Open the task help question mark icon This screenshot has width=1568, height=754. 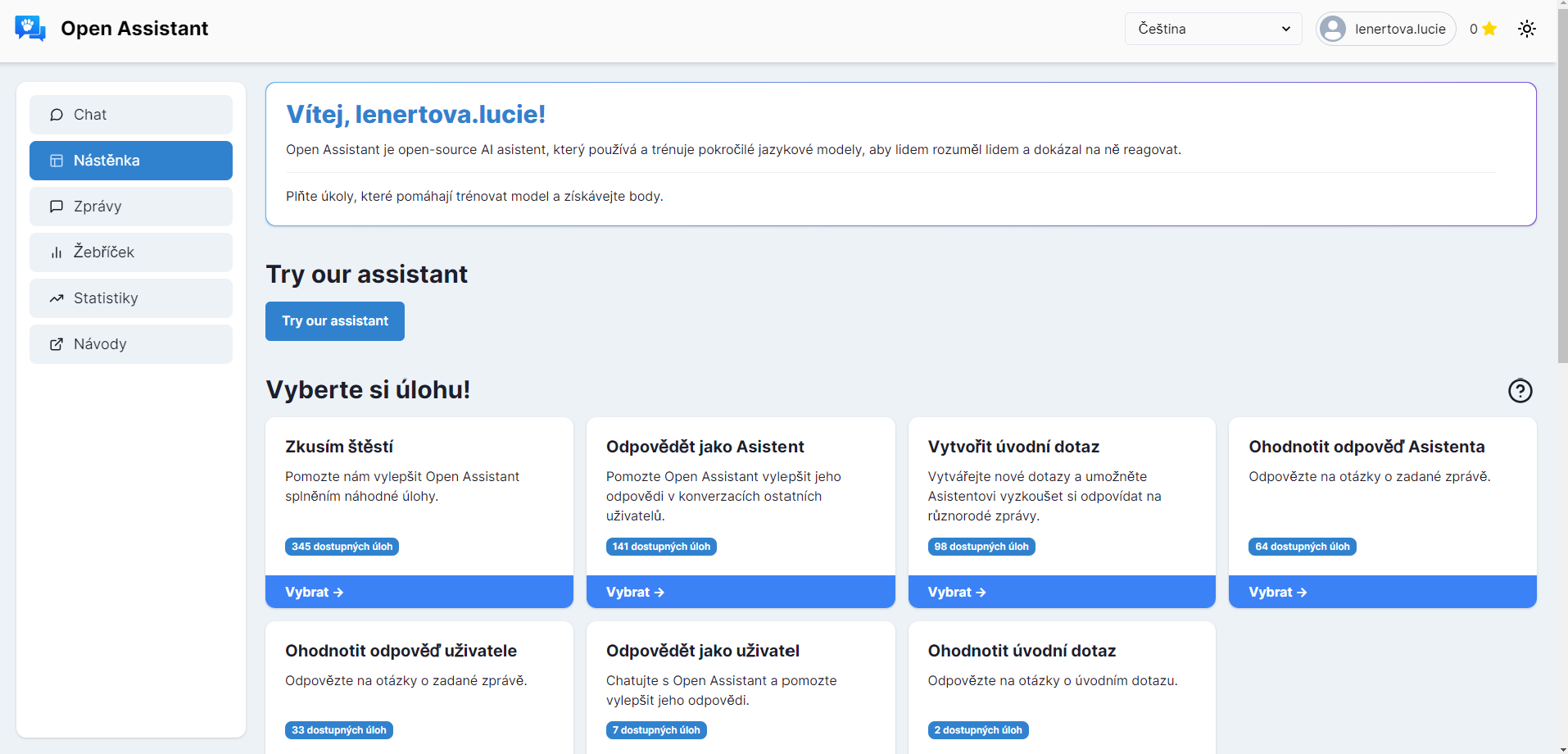click(1520, 390)
